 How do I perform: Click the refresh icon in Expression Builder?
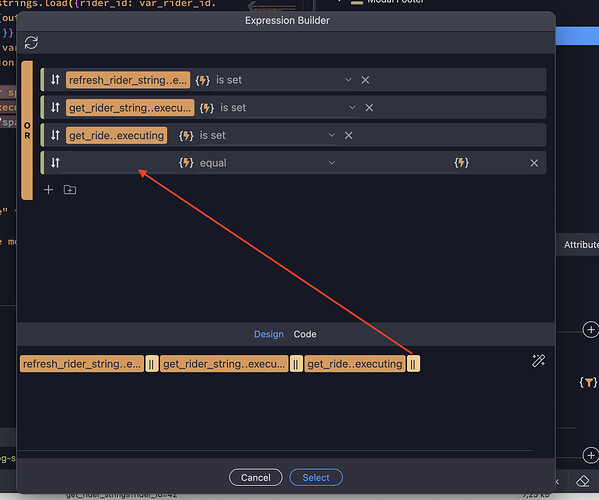[x=31, y=42]
